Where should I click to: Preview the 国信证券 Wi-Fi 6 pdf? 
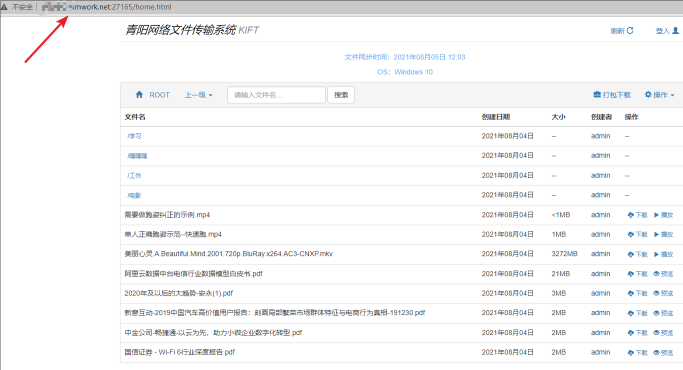pyautogui.click(x=663, y=353)
